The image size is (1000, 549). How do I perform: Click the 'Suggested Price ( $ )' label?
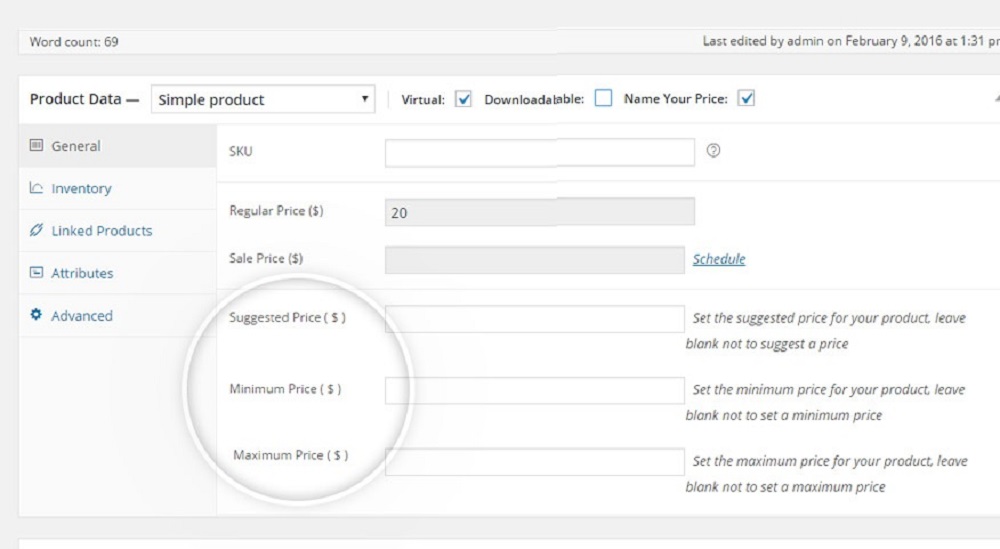[288, 318]
